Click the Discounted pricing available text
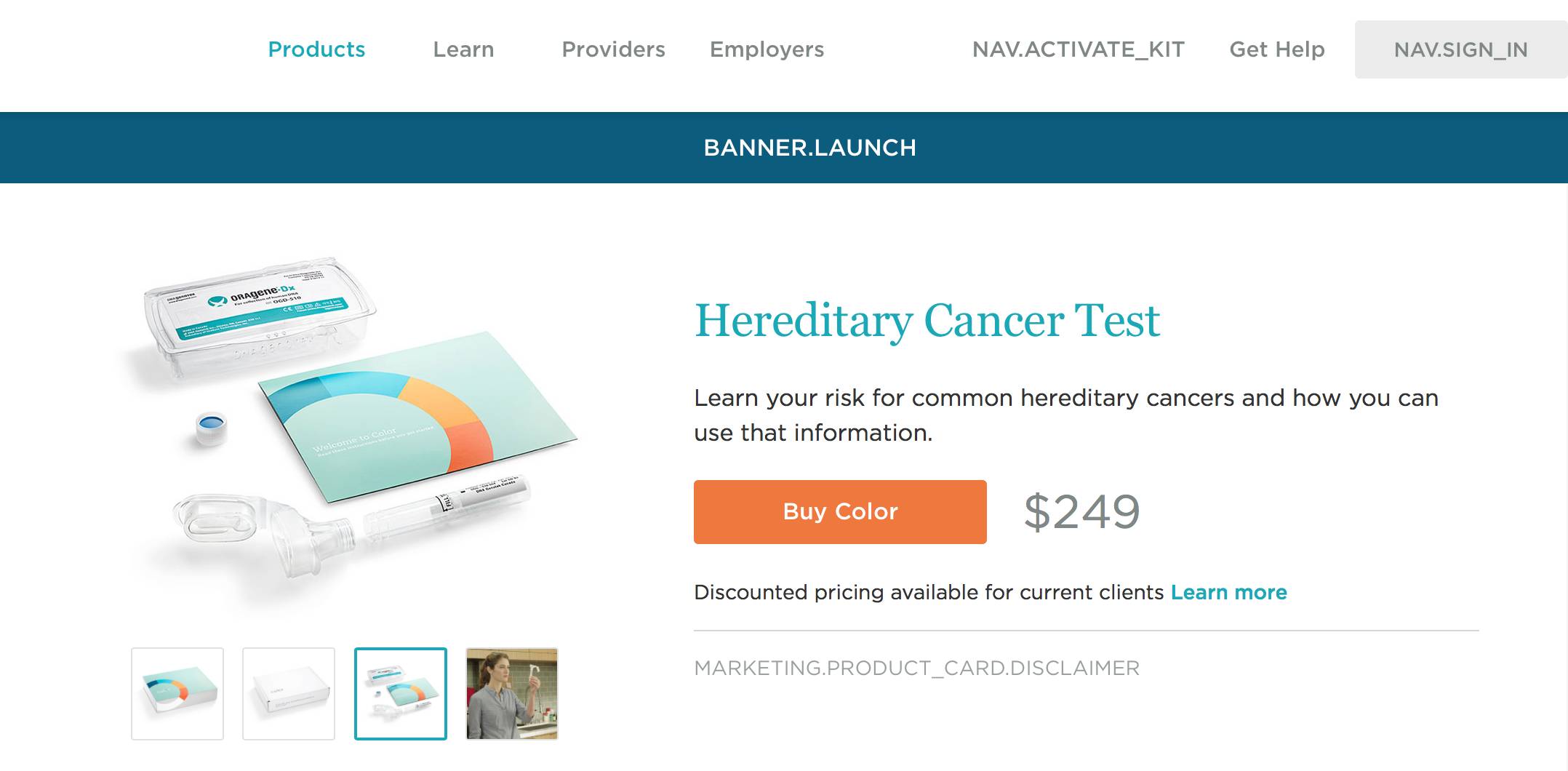1568x771 pixels. tap(929, 592)
